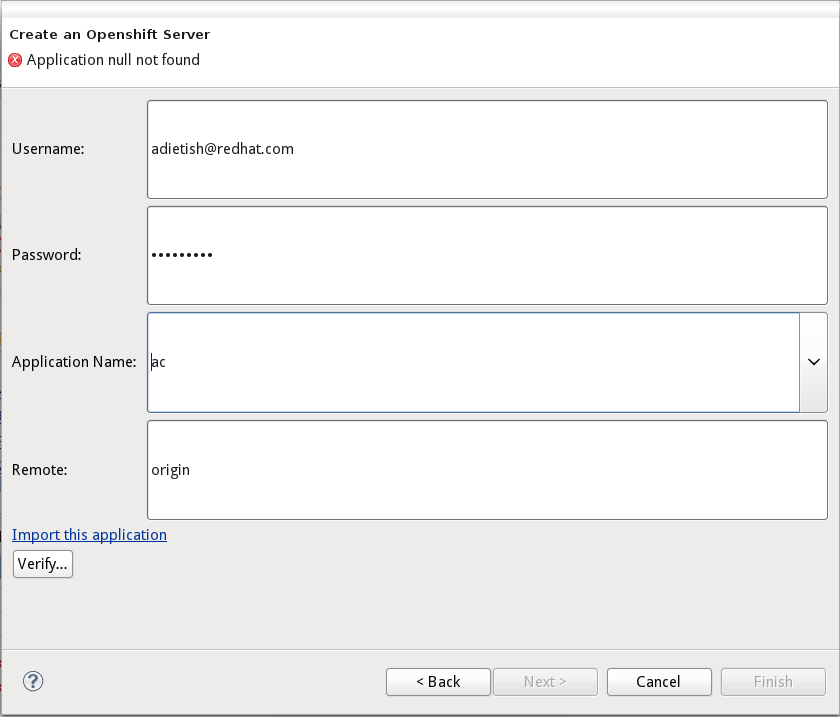Click into the Password field
The width and height of the screenshot is (840, 717).
click(487, 255)
